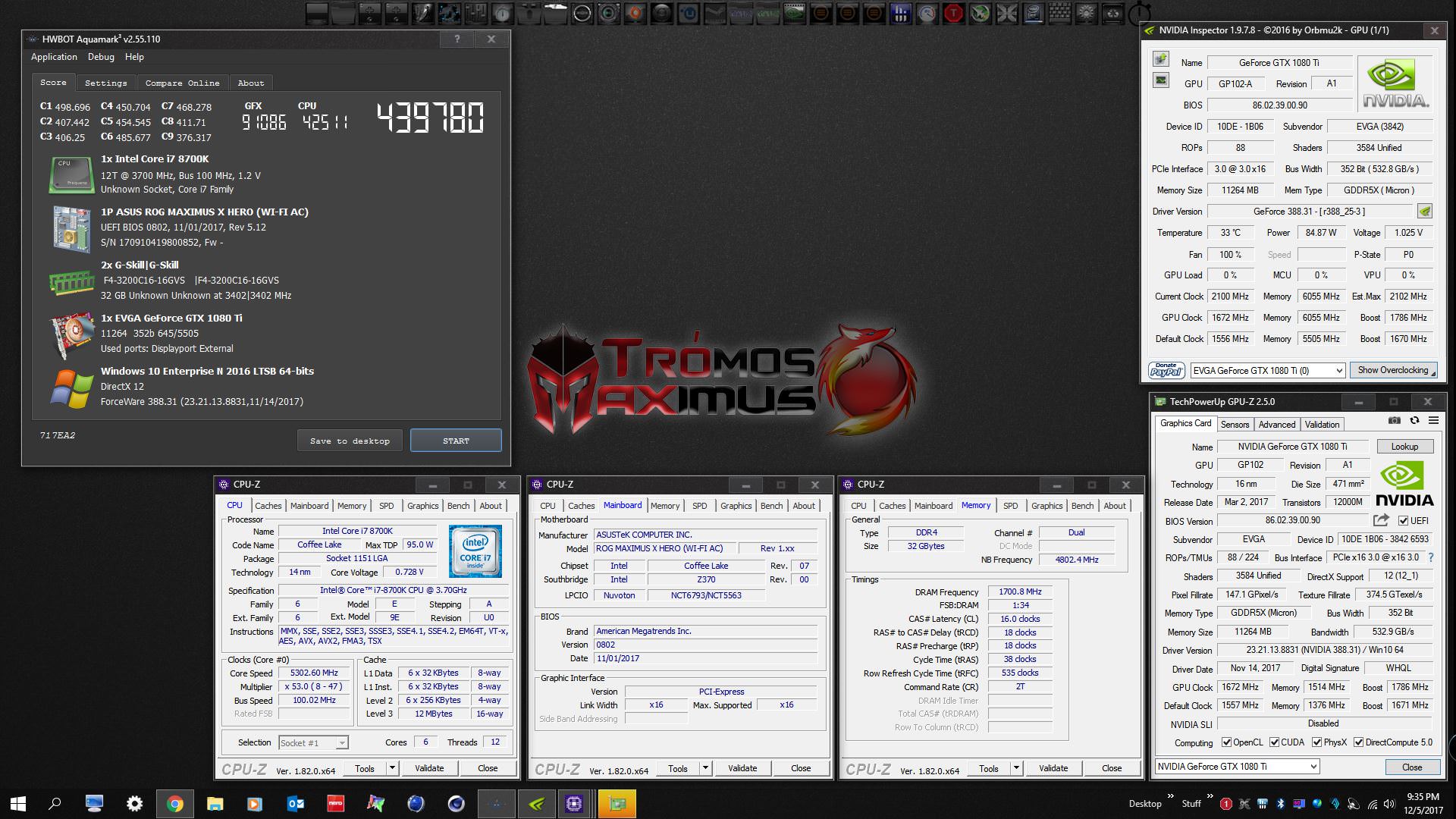Open Nero from the taskbar
Image resolution: width=1456 pixels, height=819 pixels.
[336, 803]
